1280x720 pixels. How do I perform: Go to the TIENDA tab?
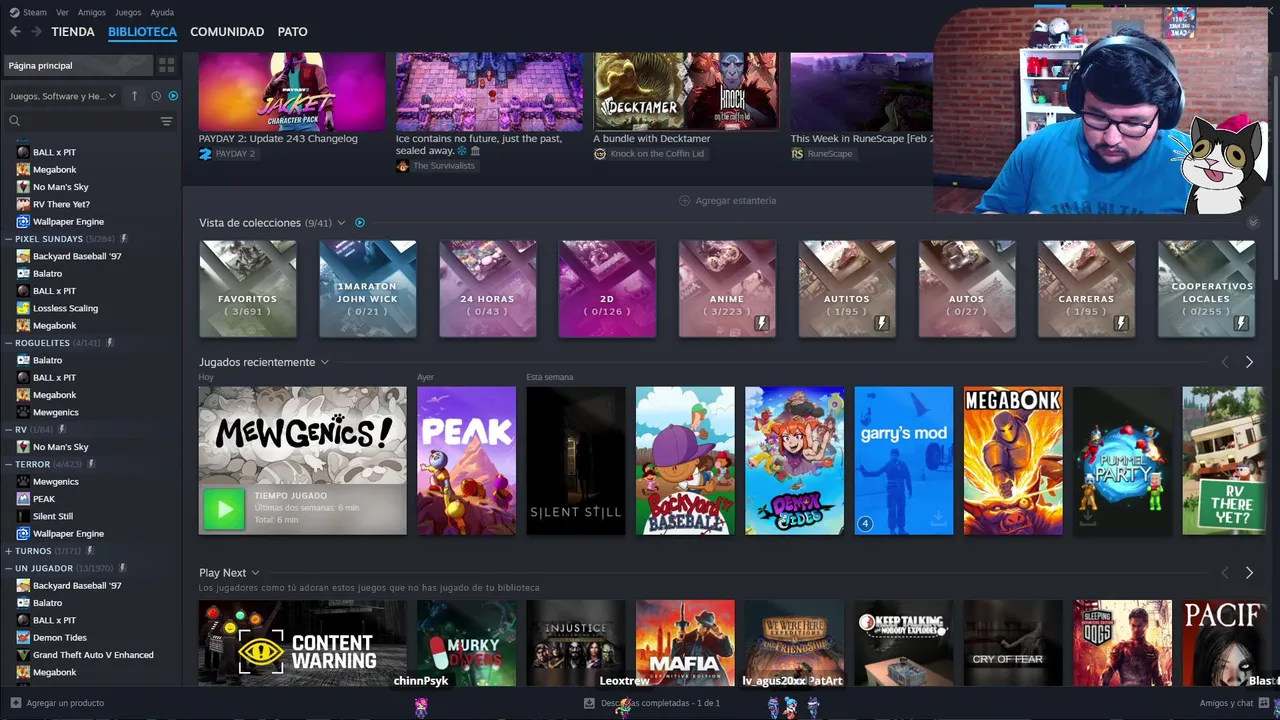coord(73,32)
